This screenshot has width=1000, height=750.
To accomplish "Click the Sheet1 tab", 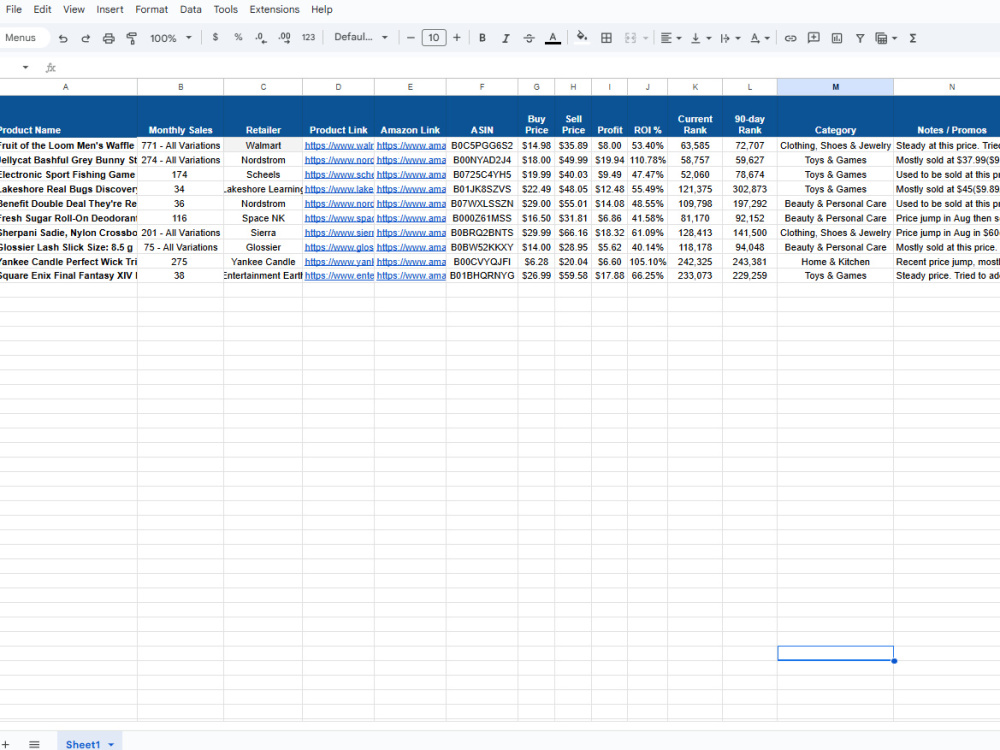I will pyautogui.click(x=83, y=744).
